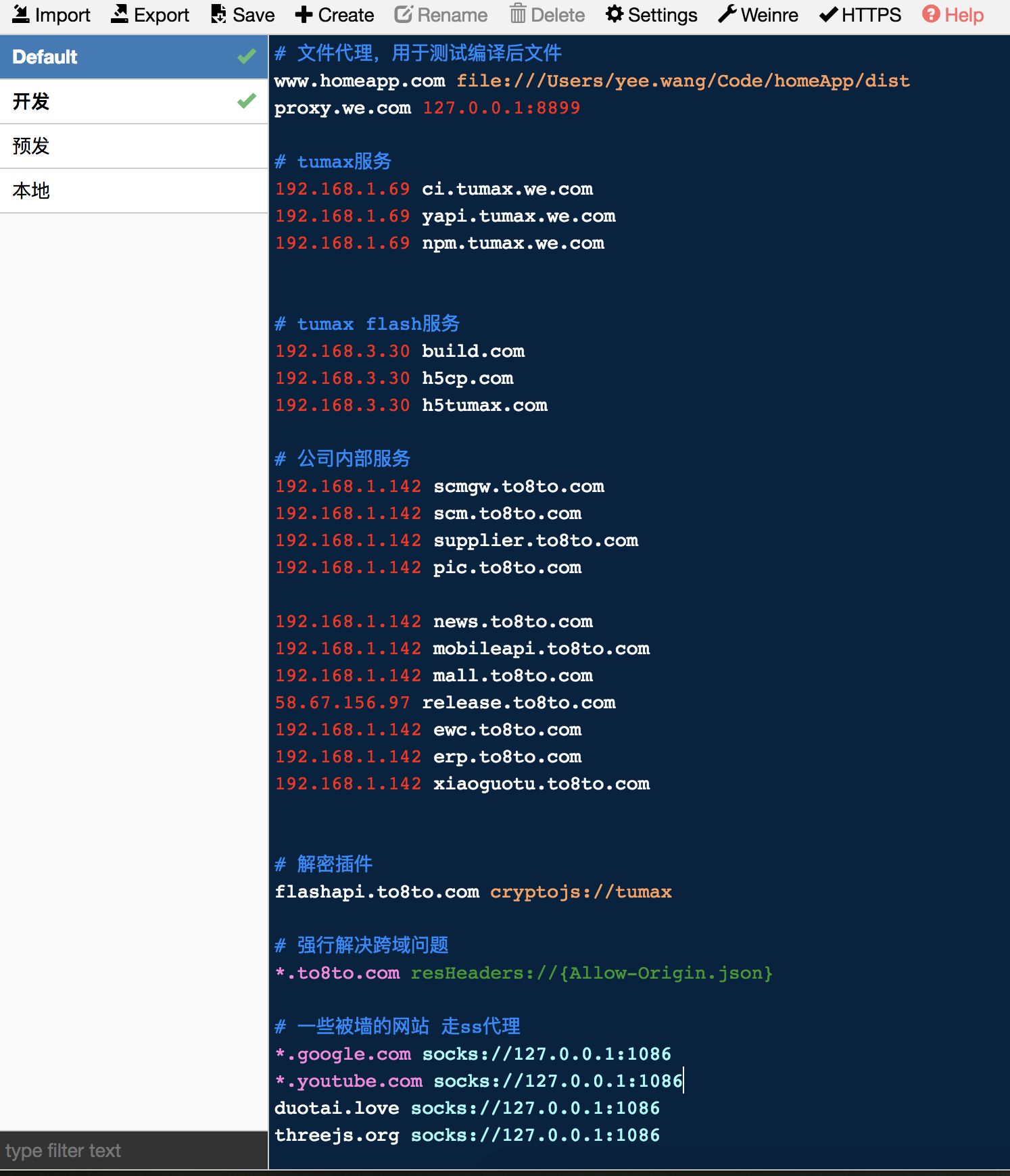Click the Save label in toolbar

(x=254, y=15)
